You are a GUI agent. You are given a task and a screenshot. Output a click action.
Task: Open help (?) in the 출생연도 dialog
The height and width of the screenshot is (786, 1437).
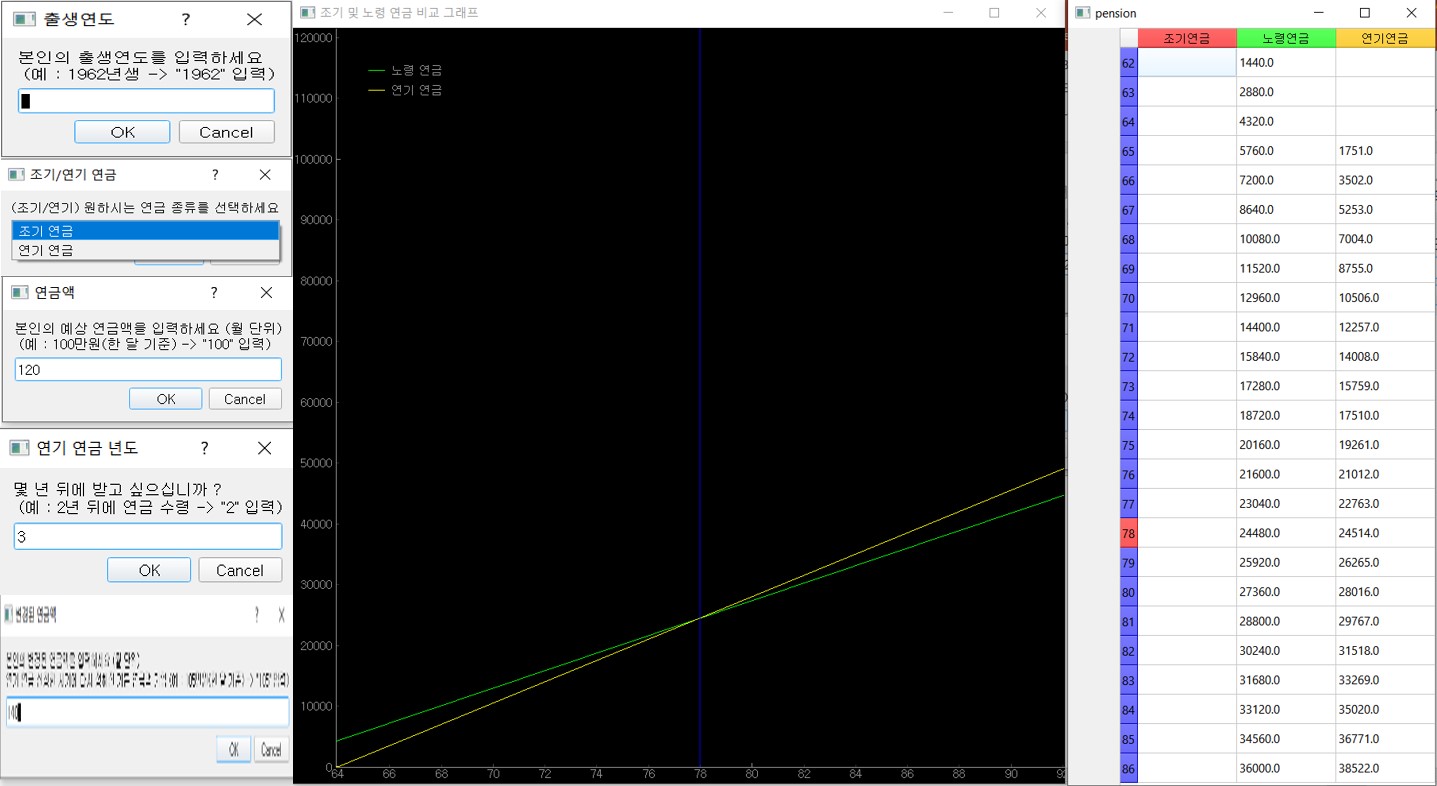point(185,19)
